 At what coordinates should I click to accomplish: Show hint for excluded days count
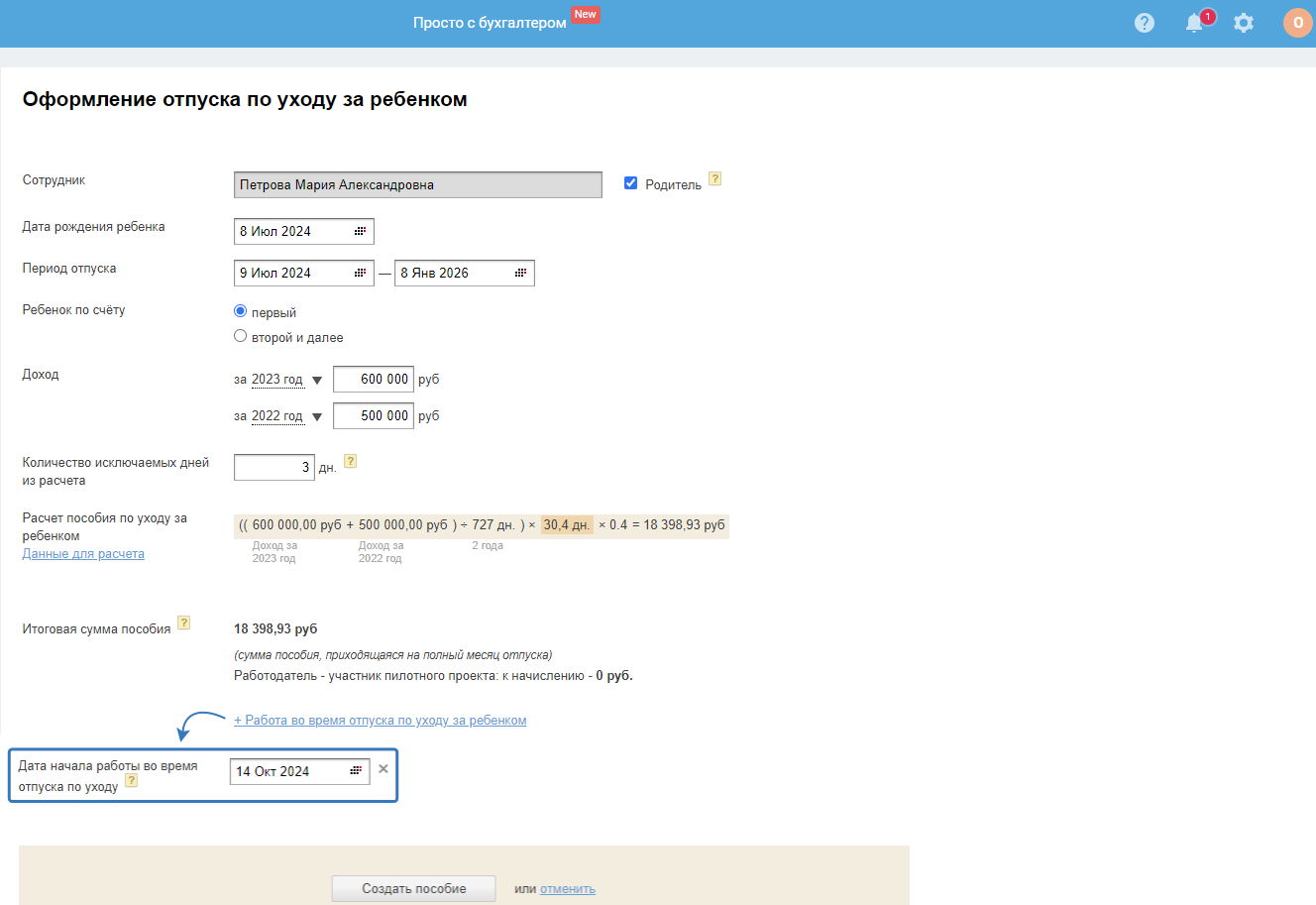350,461
